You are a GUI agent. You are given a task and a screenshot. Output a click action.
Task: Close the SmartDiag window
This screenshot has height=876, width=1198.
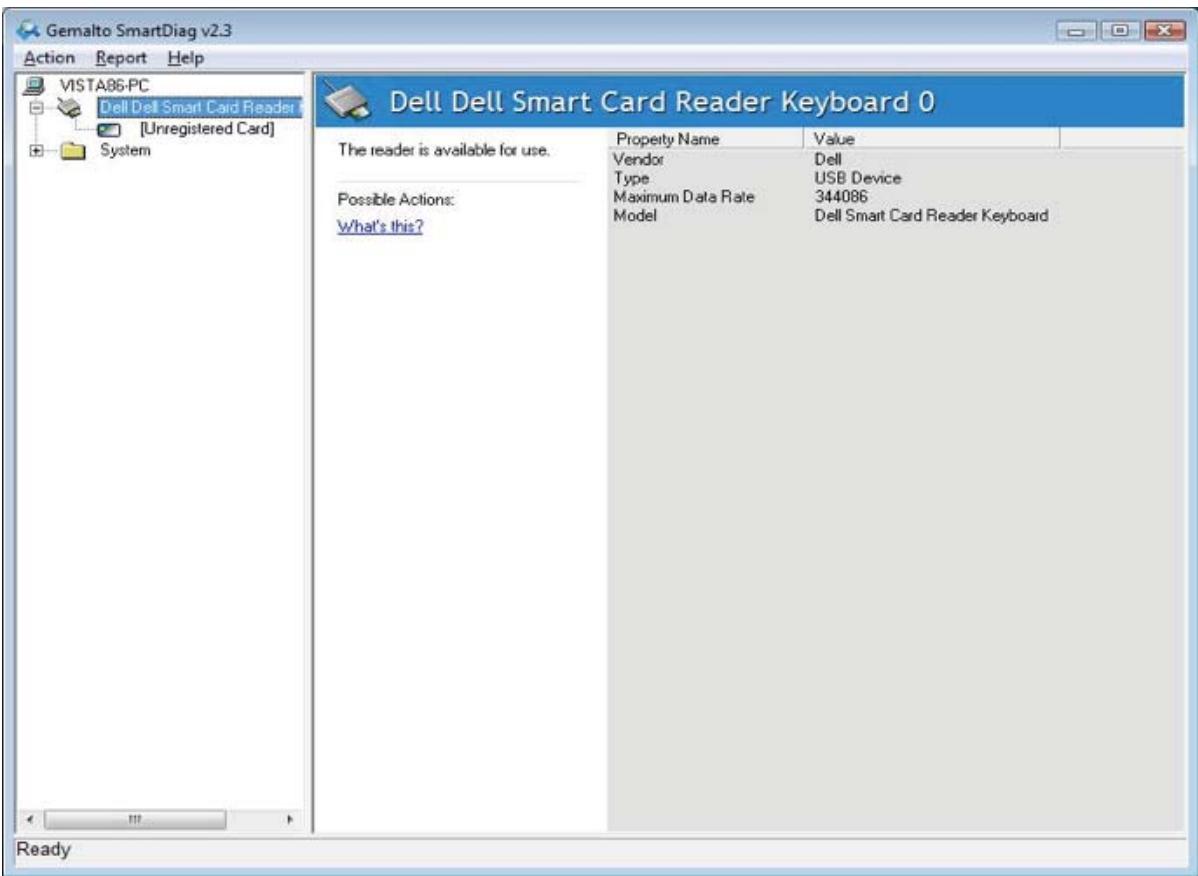[1164, 31]
